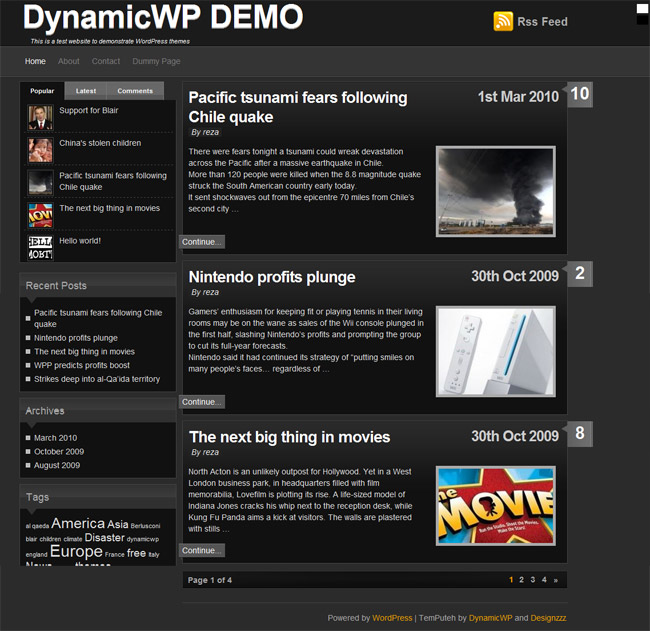Click Continue under the tsunami article
Screen dimensions: 650x631
[202, 242]
